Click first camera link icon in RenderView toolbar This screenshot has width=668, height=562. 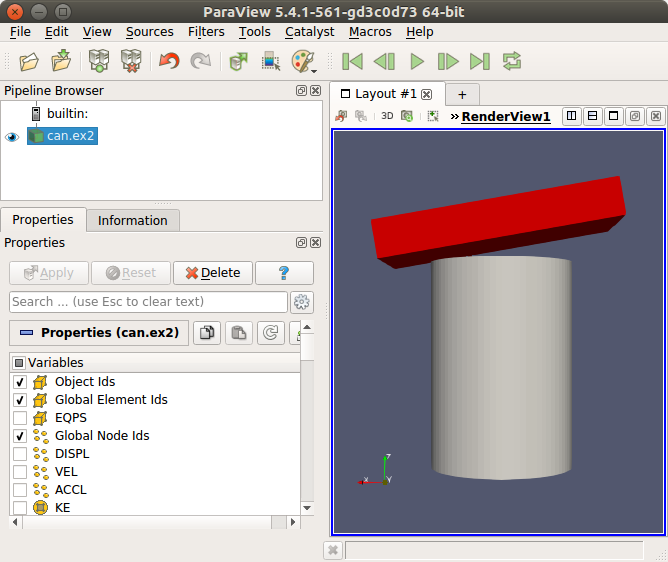pyautogui.click(x=341, y=116)
